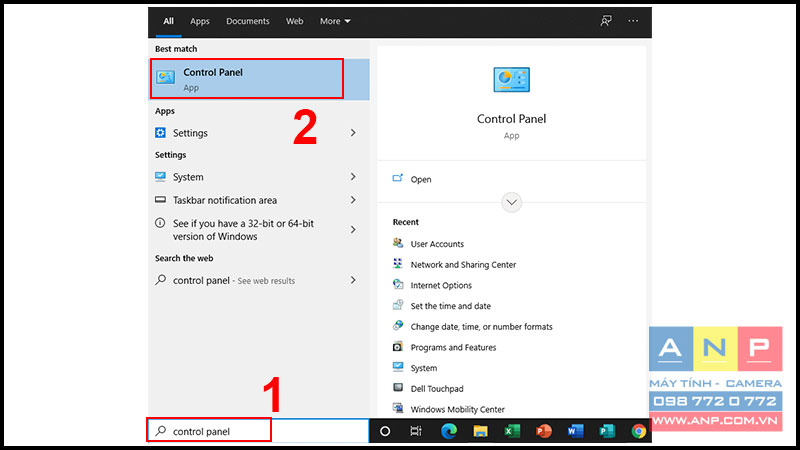Launch Word from the taskbar

575,431
